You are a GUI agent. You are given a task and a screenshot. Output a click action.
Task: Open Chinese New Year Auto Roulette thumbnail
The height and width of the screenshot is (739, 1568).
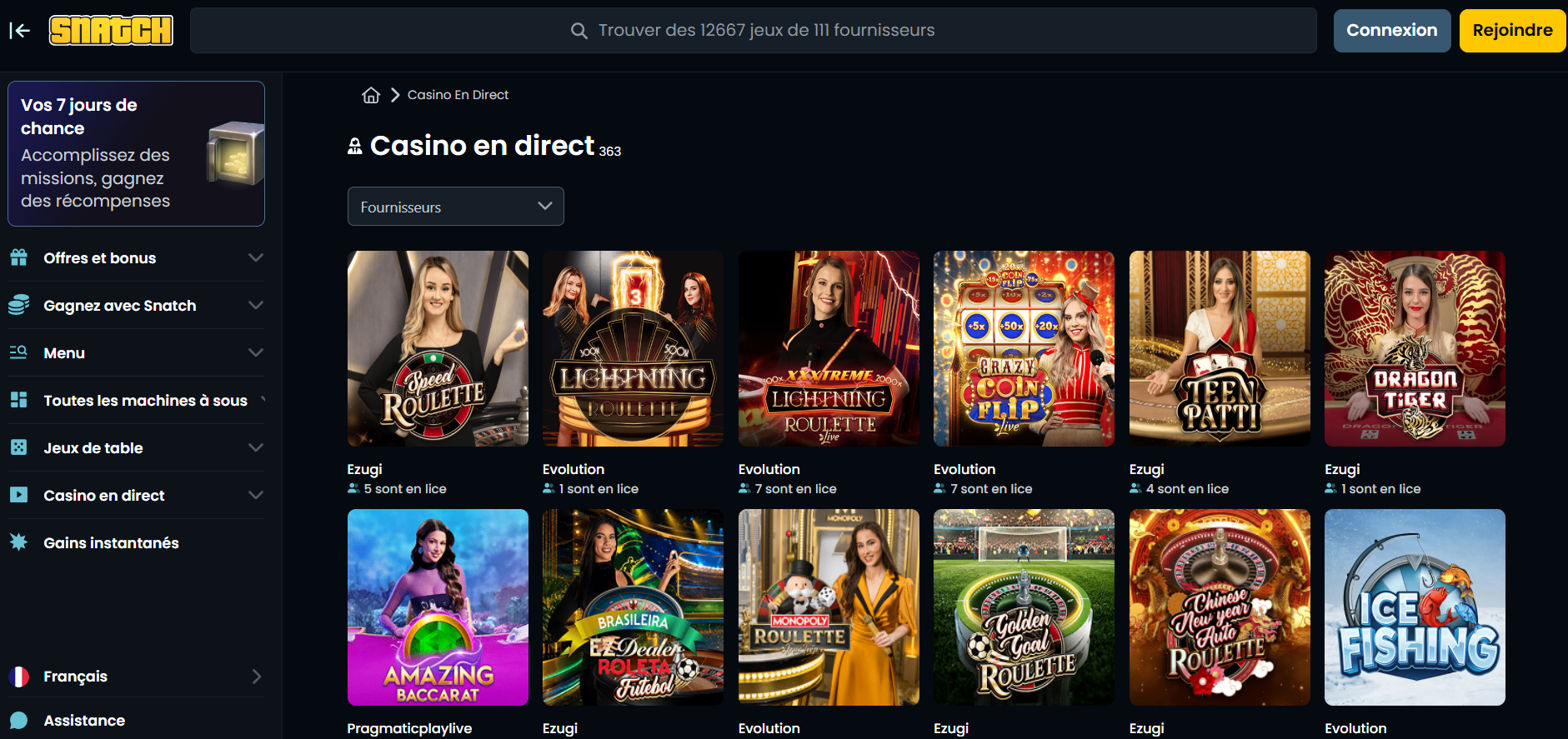pyautogui.click(x=1220, y=607)
